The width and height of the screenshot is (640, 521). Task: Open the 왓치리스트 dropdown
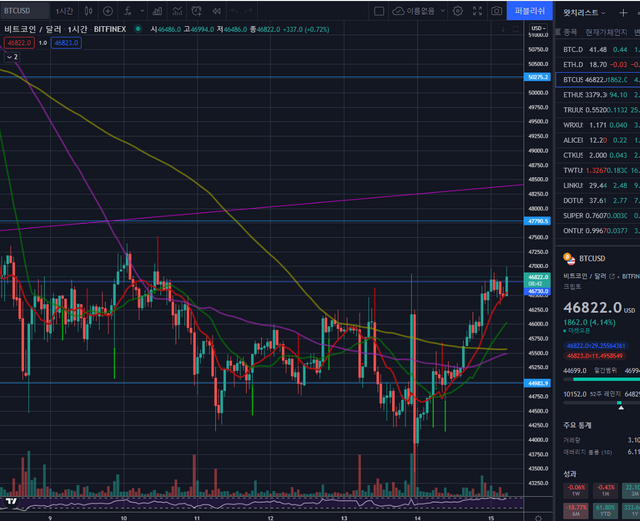[584, 13]
